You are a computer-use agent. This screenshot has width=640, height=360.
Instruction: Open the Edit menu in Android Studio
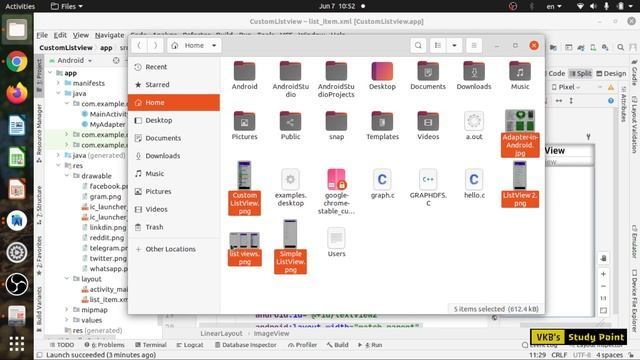tap(60, 35)
